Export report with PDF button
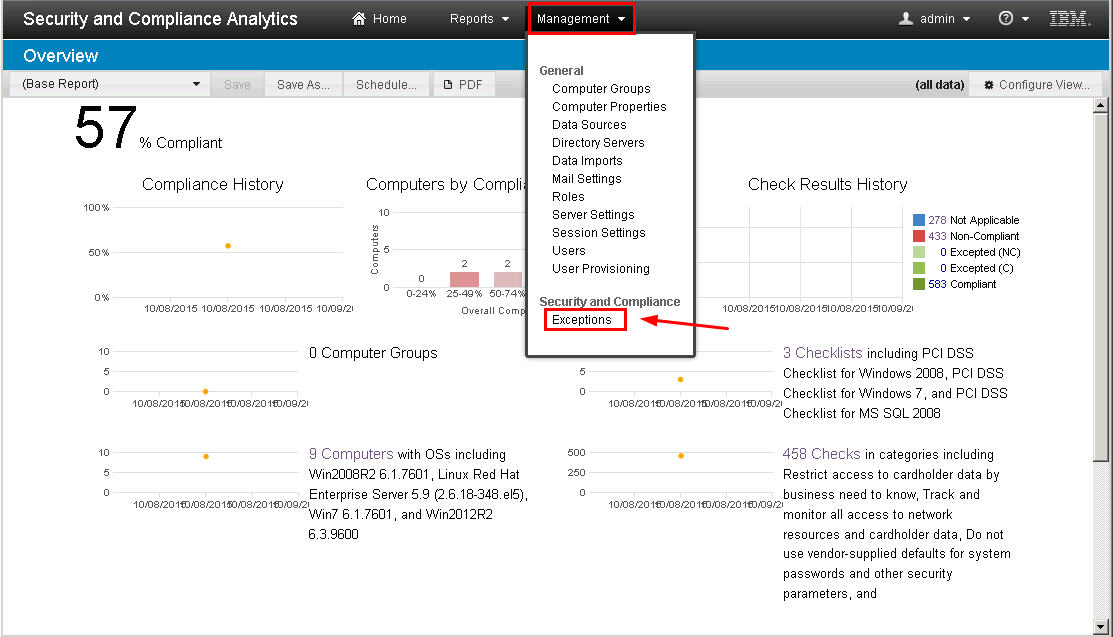Image resolution: width=1113 pixels, height=637 pixels. tap(463, 85)
